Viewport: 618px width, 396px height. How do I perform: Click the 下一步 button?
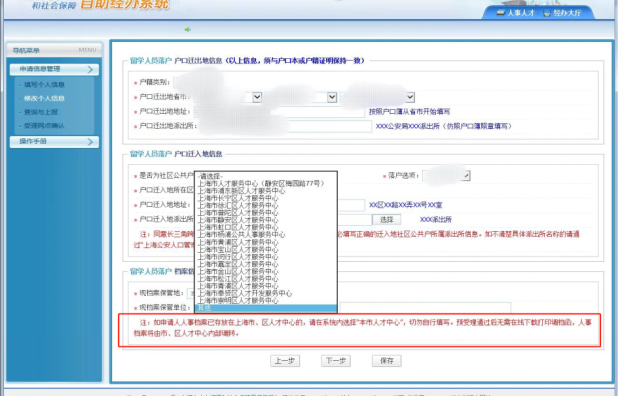point(336,361)
